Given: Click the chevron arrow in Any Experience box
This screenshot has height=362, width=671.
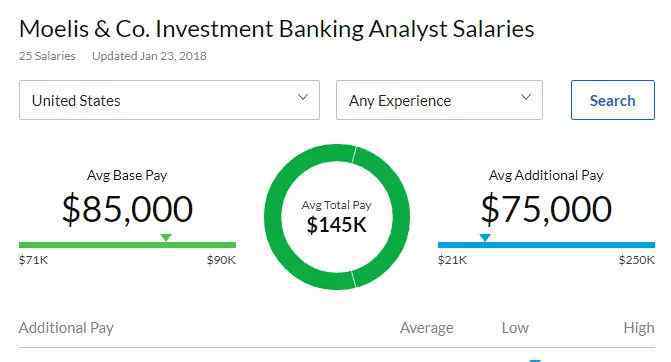Looking at the screenshot, I should (526, 98).
